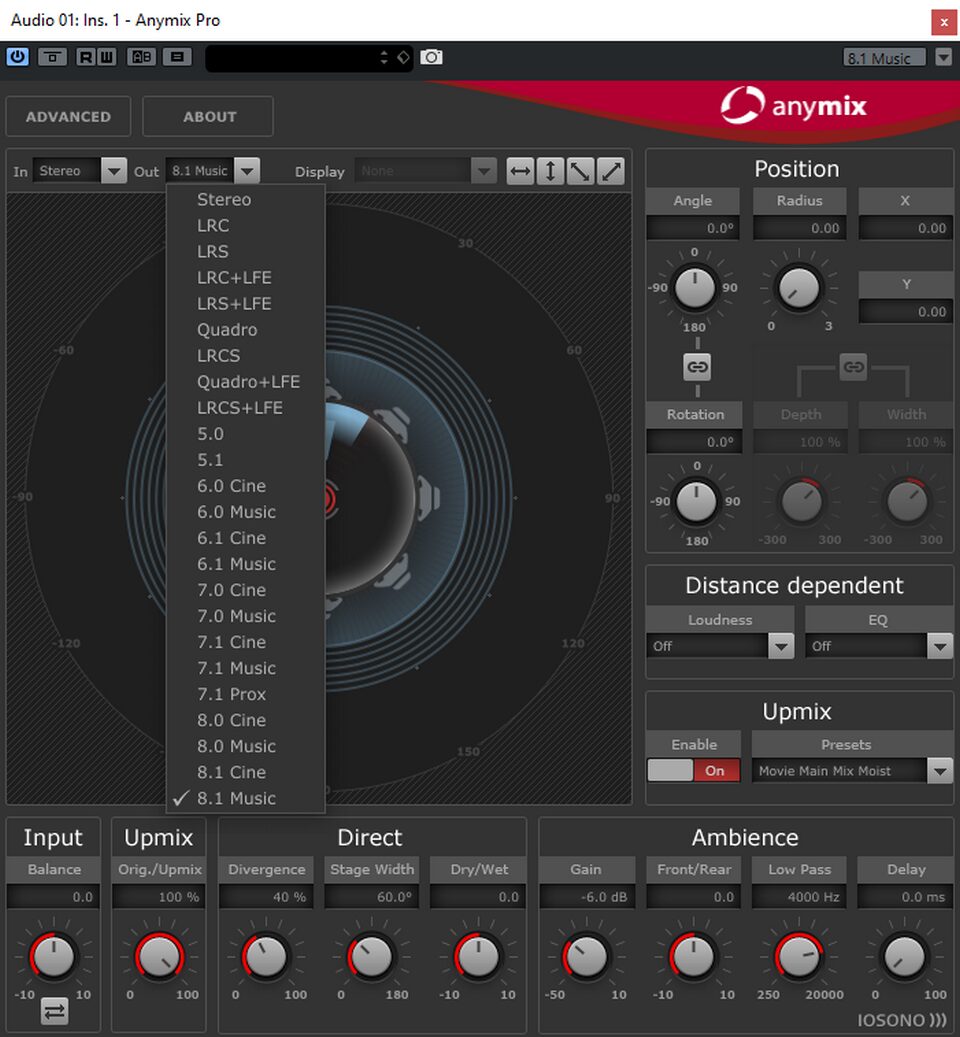
Task: Pick 7.1 Cine output format
Action: [246, 642]
